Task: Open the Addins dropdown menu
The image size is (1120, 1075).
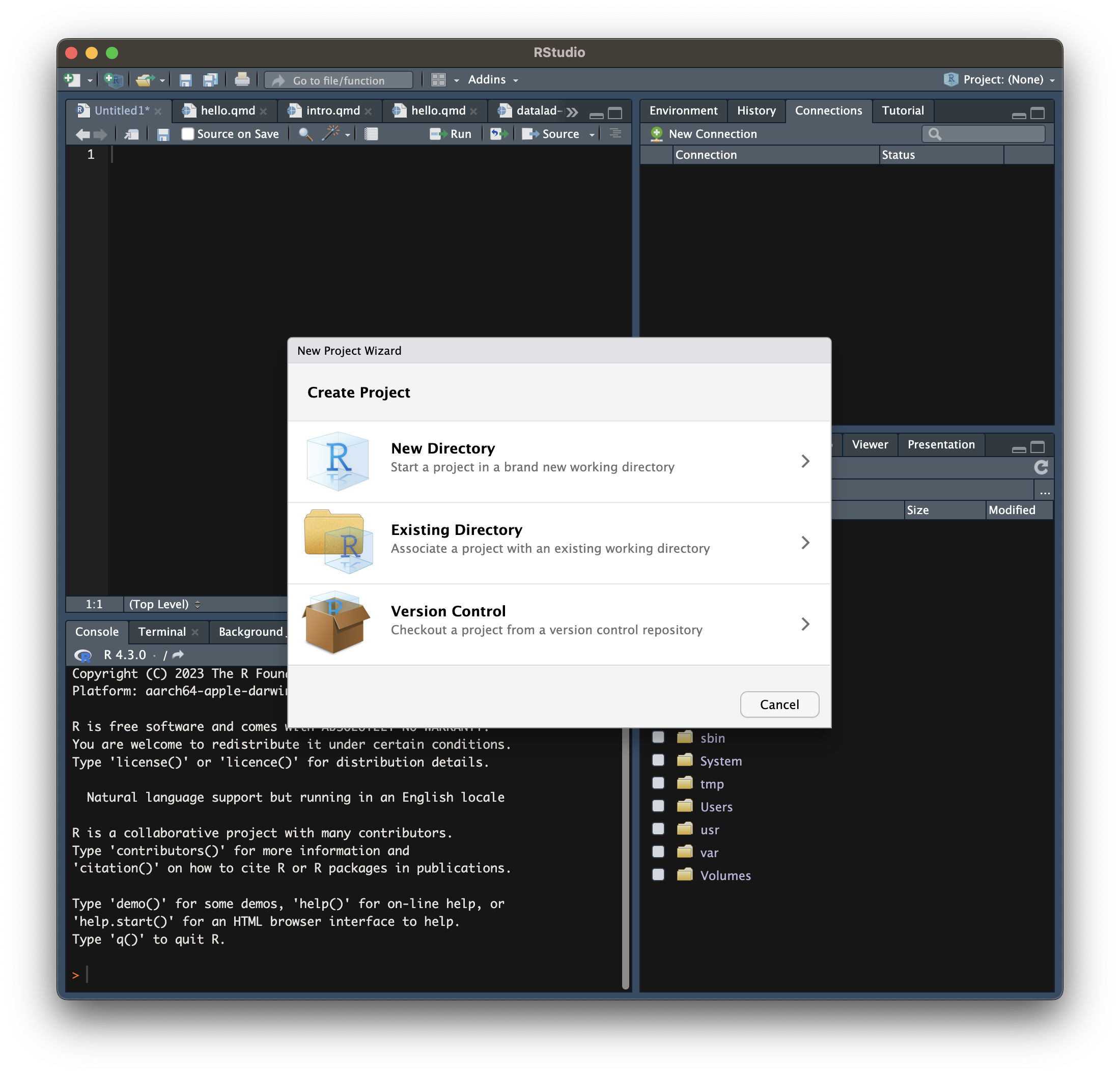Action: click(x=493, y=80)
